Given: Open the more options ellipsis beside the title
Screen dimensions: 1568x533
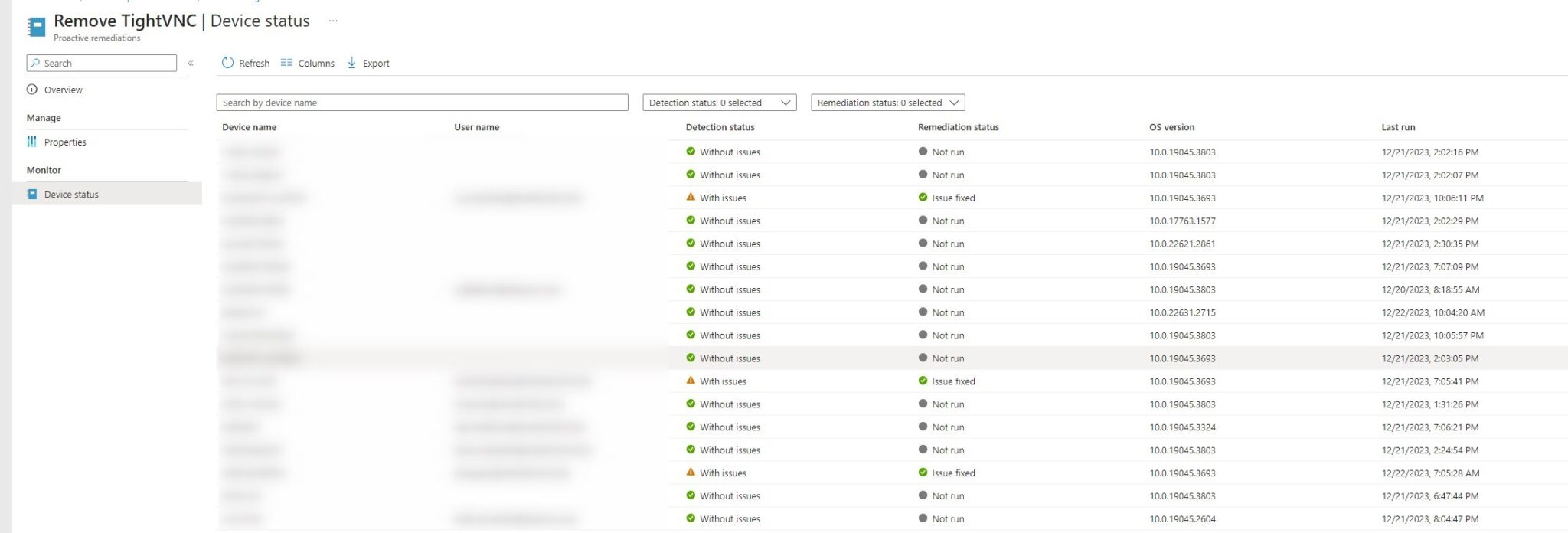Looking at the screenshot, I should 333,21.
